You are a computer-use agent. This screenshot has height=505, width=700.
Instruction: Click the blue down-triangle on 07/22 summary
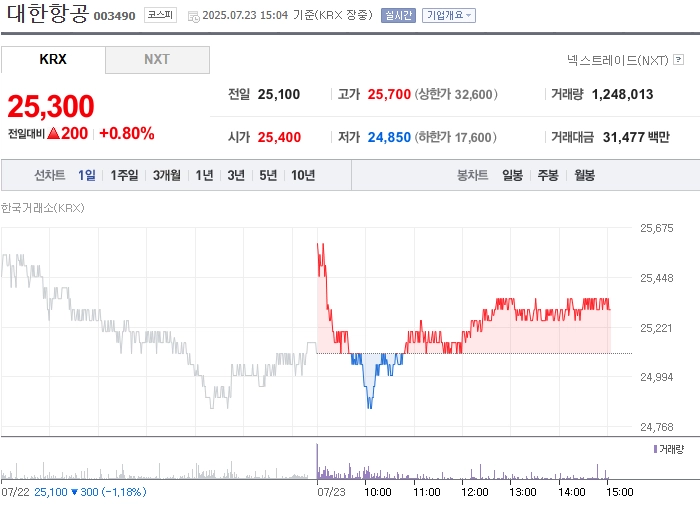pos(75,492)
